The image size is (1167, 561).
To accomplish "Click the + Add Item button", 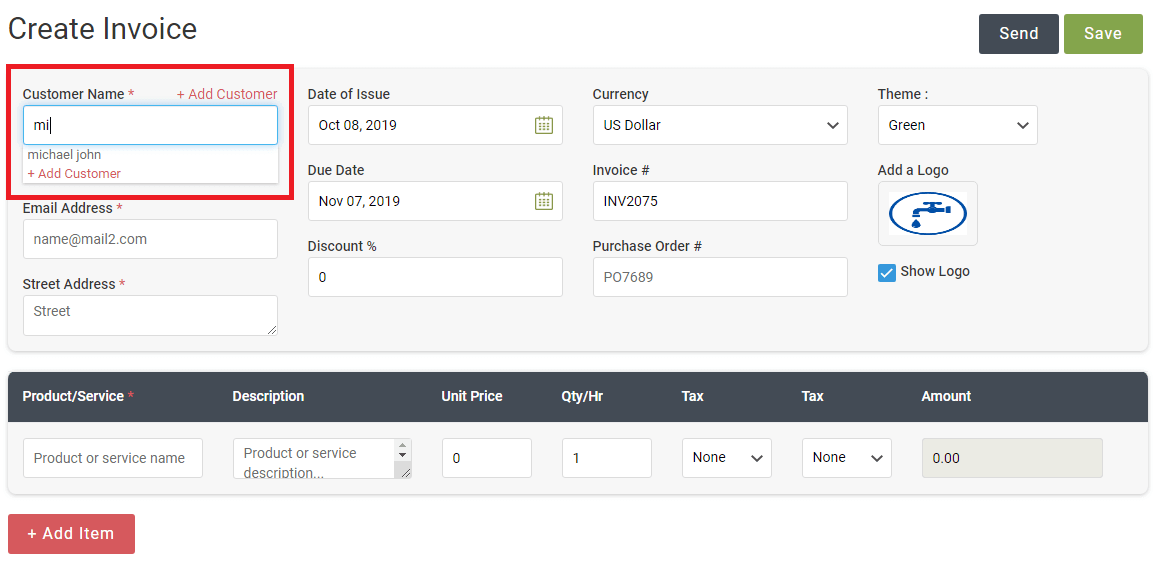I will click(71, 533).
